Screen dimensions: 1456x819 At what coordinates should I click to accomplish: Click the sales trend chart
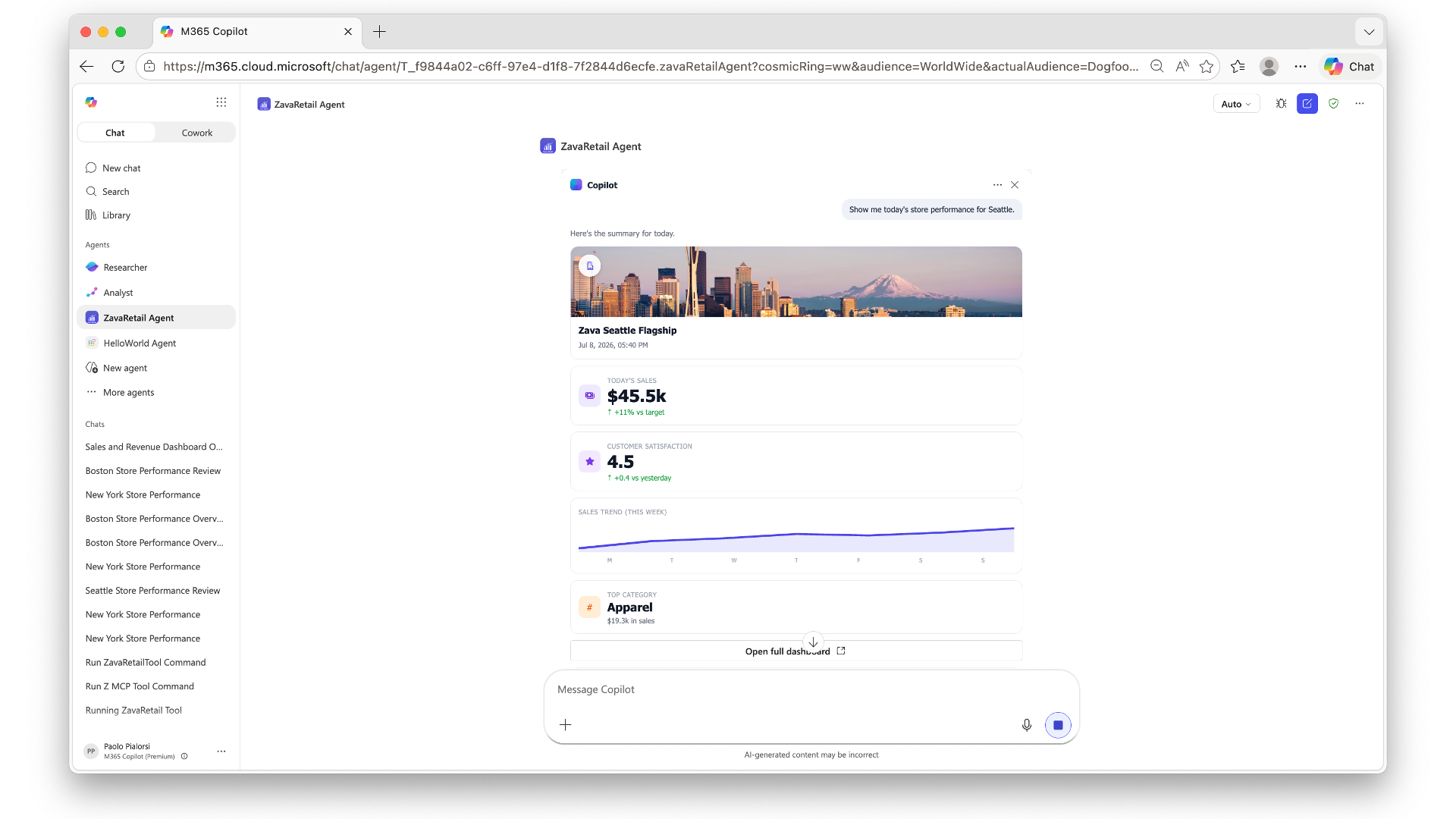click(x=796, y=539)
